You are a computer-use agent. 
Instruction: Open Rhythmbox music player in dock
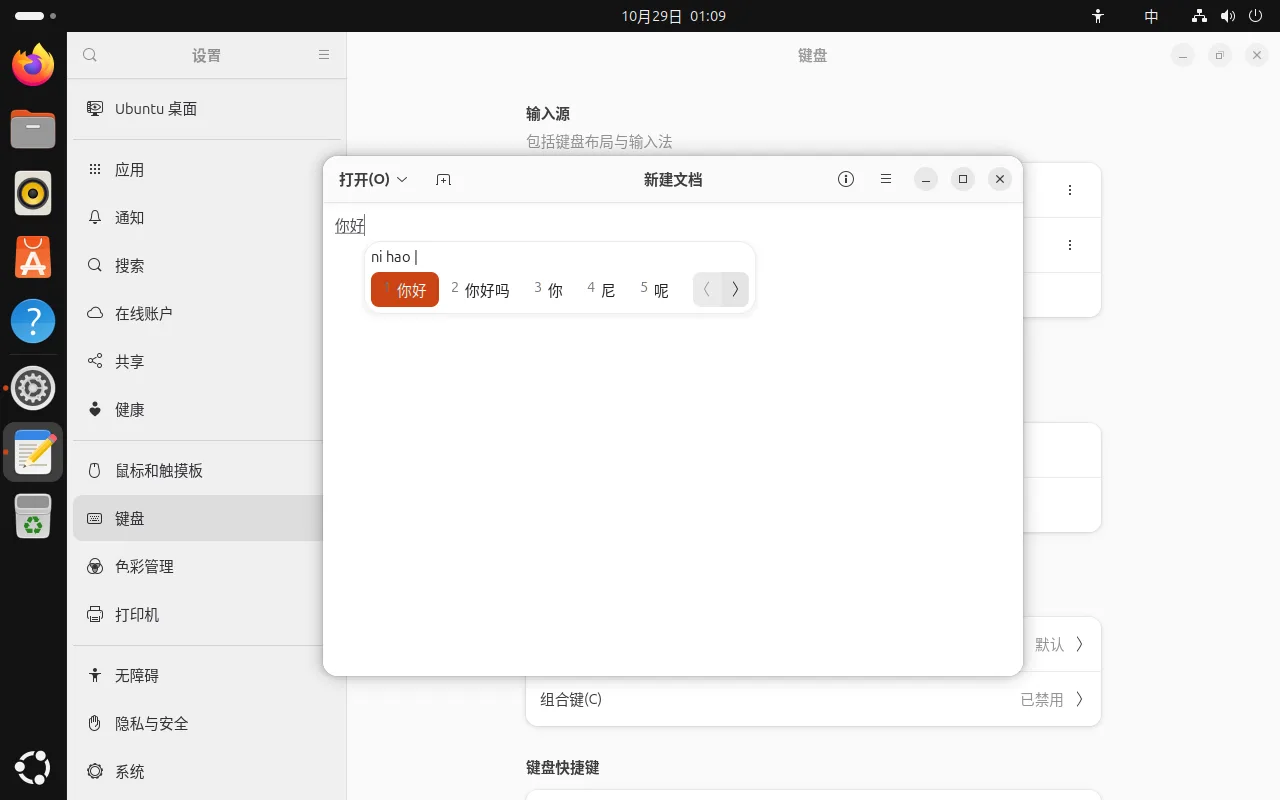33,193
